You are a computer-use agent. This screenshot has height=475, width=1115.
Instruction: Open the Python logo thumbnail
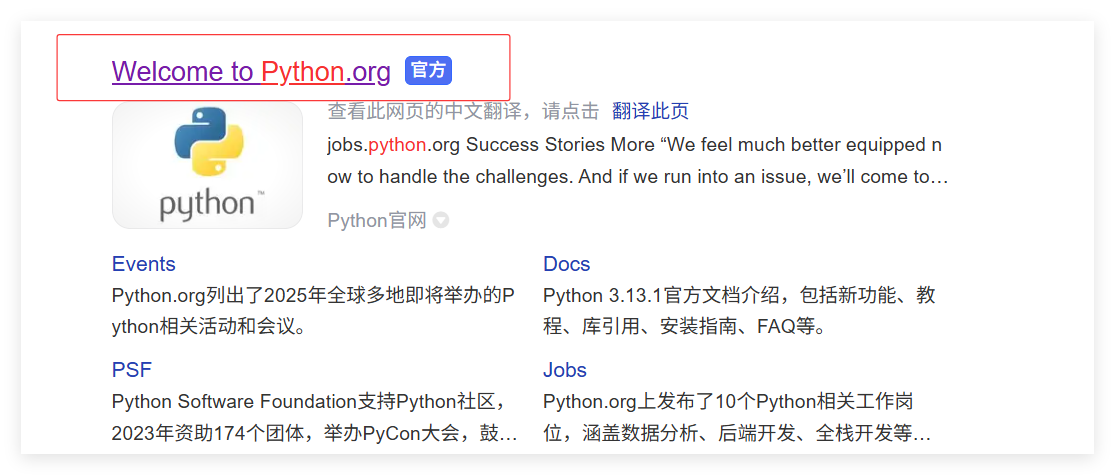click(x=207, y=164)
